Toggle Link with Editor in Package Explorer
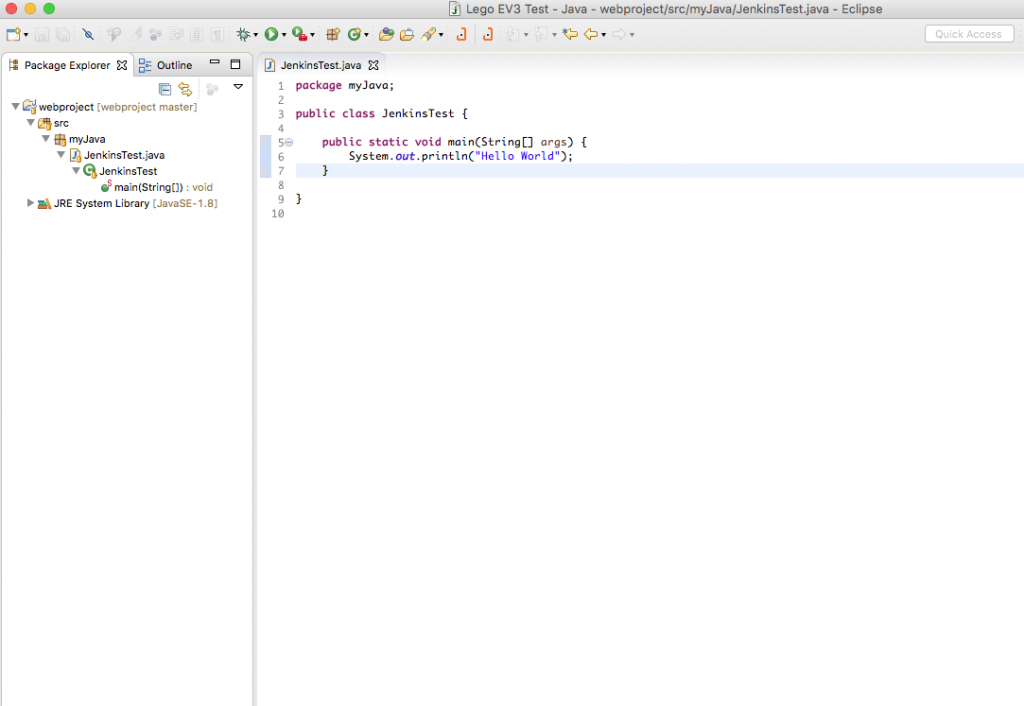 (184, 89)
